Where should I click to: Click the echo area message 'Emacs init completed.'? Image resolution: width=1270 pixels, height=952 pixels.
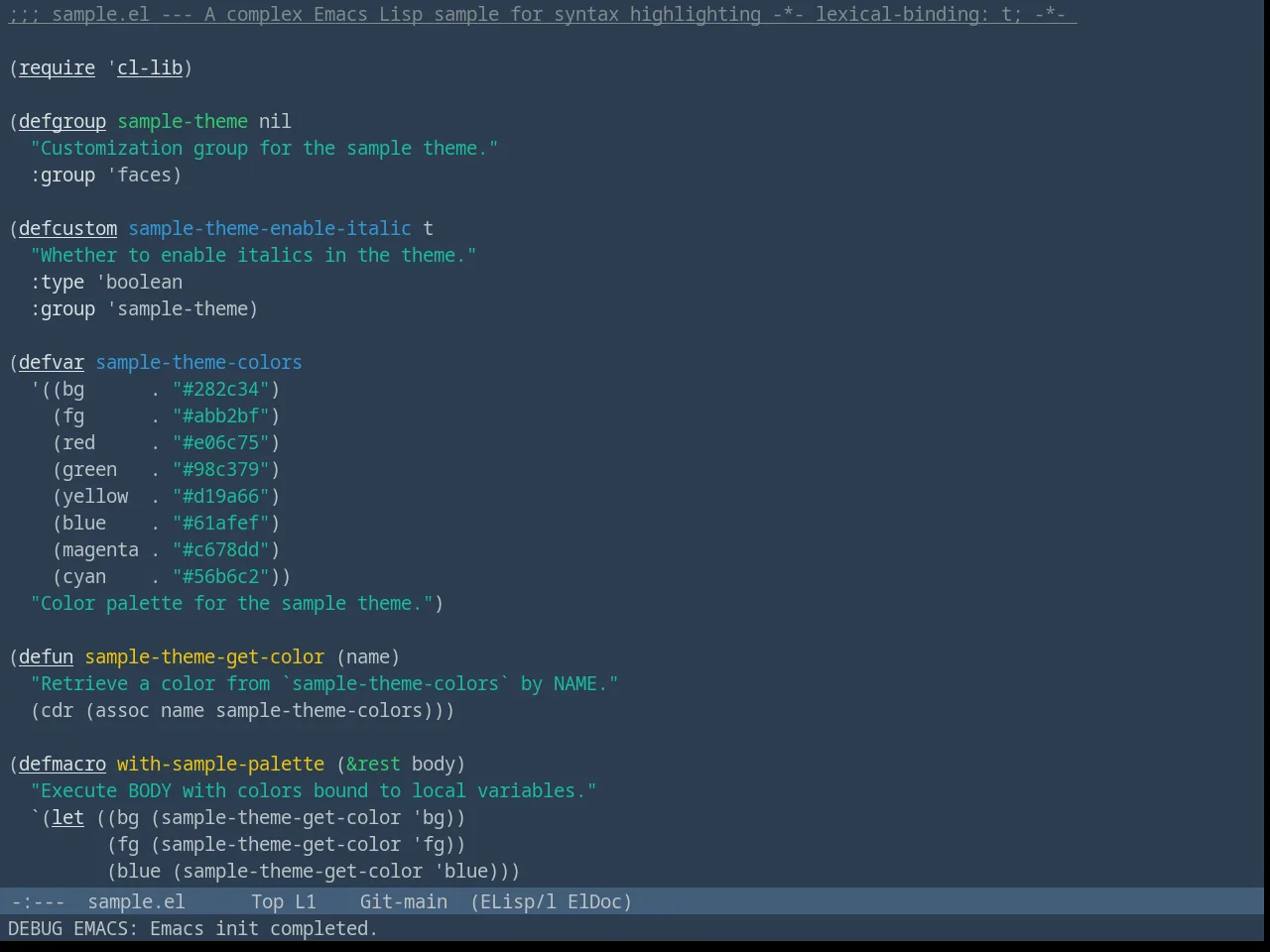264,928
